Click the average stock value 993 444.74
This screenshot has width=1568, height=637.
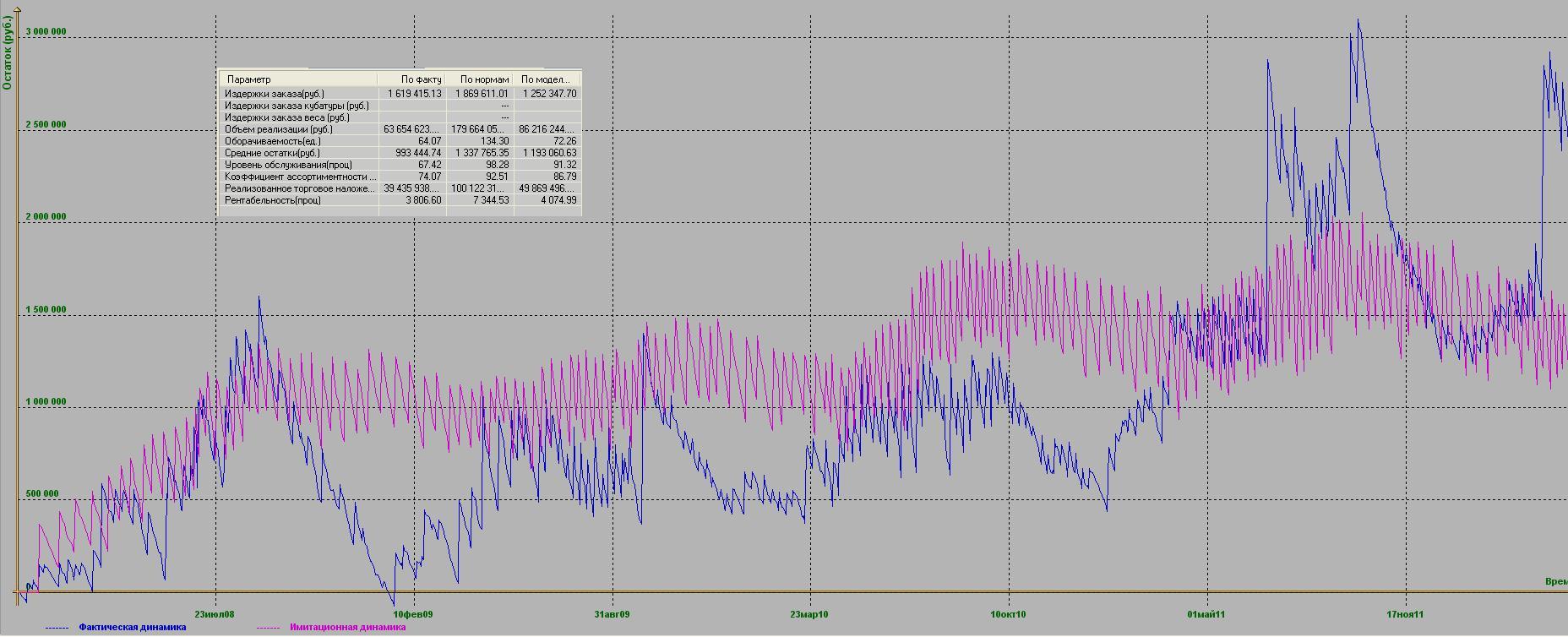tap(419, 153)
